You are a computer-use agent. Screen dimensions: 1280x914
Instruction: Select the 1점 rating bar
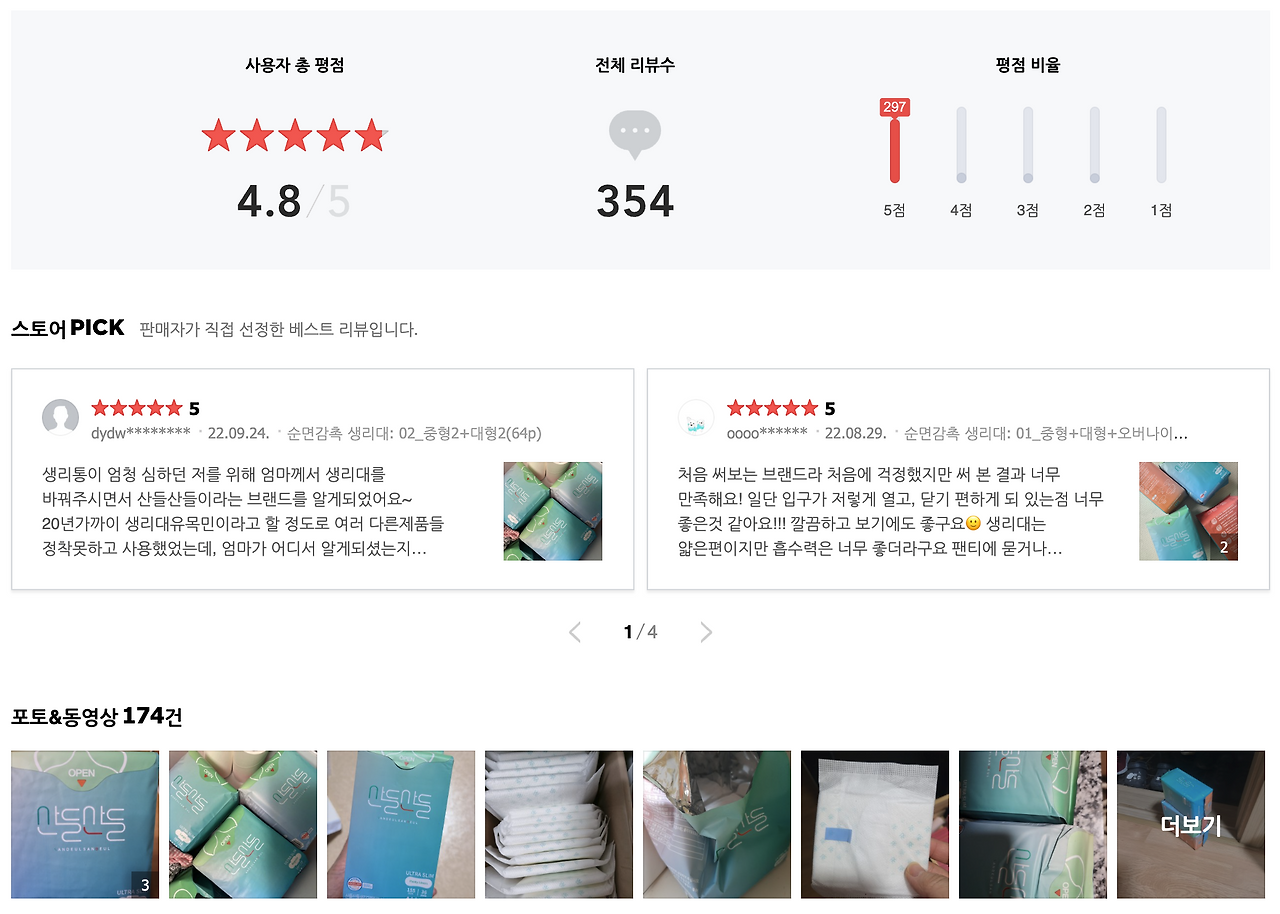[x=1161, y=145]
